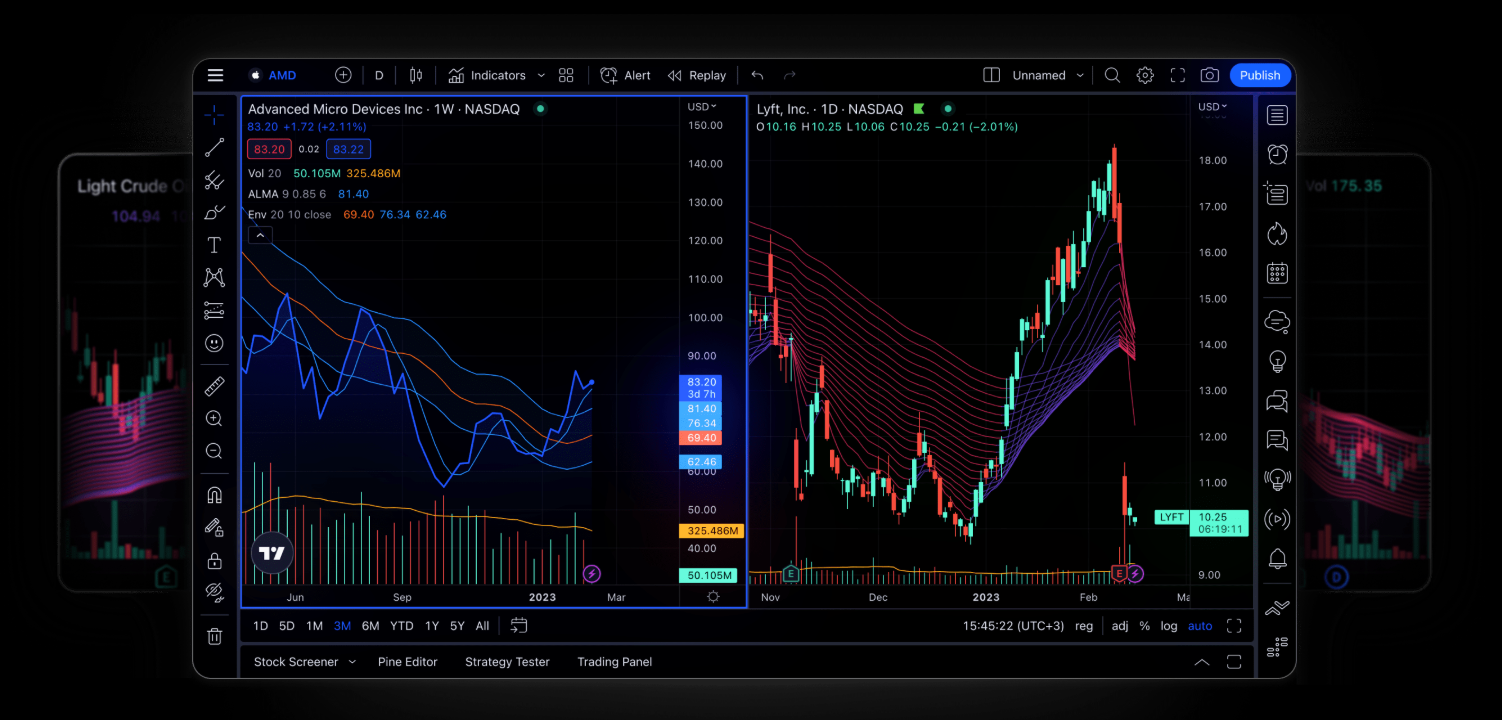Image resolution: width=1502 pixels, height=720 pixels.
Task: Expand the Indicators favorites dropdown arrow
Action: pos(541,75)
